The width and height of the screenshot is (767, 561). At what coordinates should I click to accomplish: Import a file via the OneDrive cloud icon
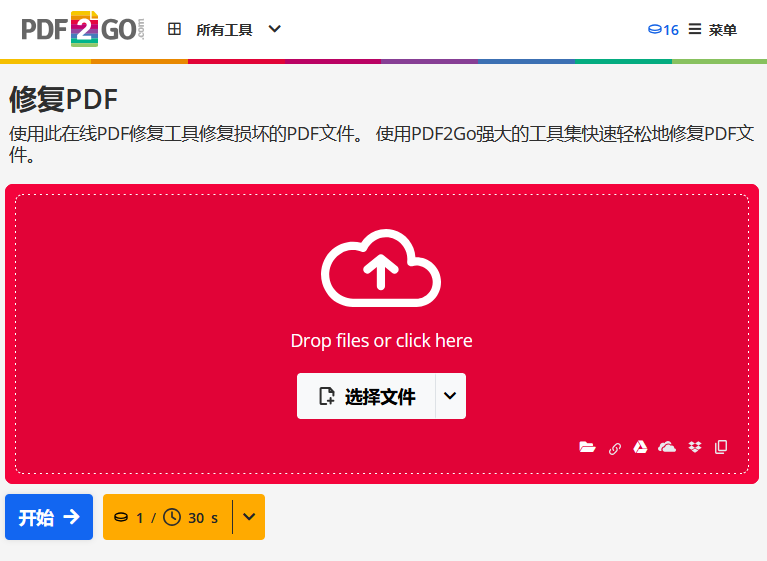pyautogui.click(x=667, y=447)
